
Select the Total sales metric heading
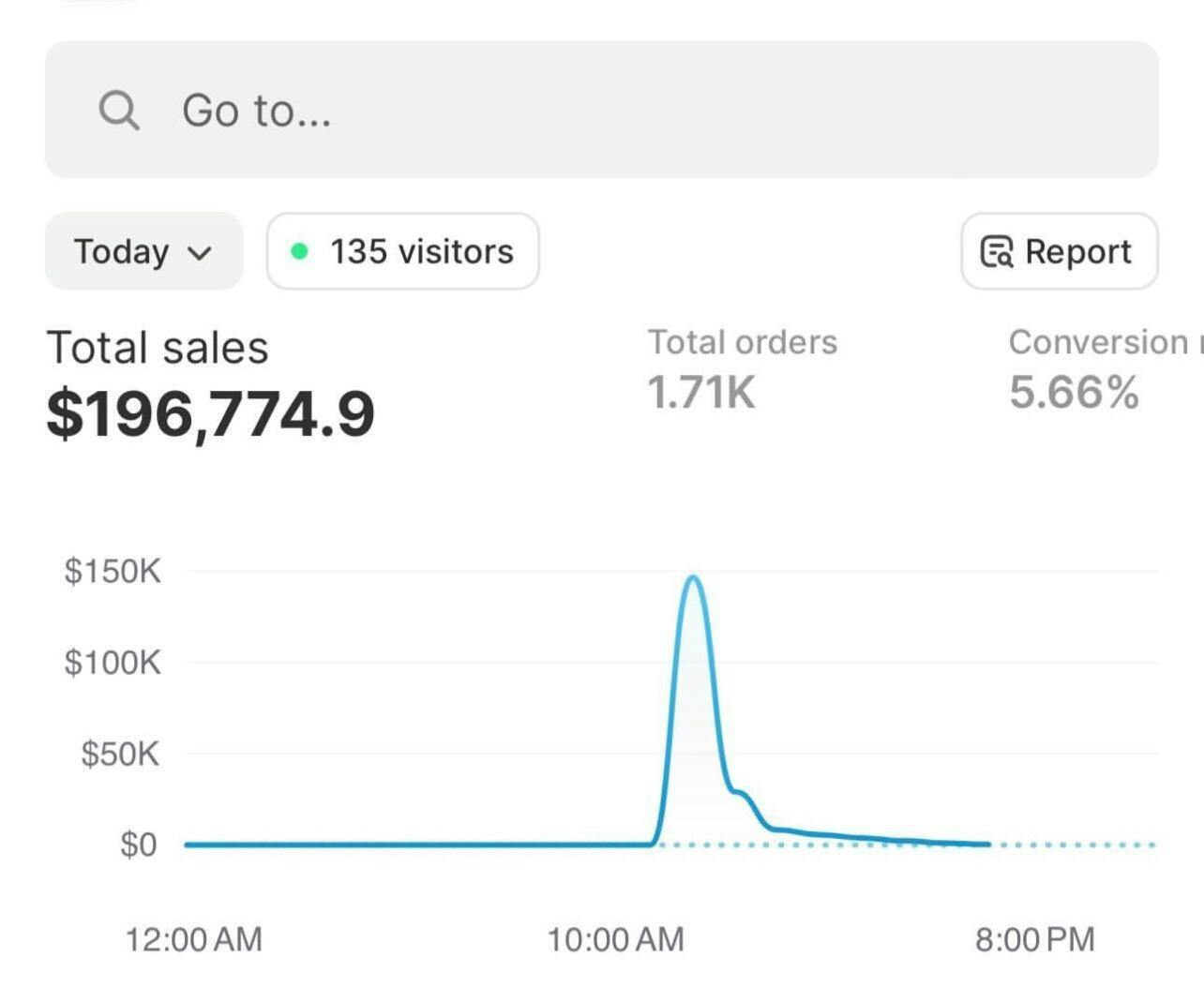tap(158, 348)
